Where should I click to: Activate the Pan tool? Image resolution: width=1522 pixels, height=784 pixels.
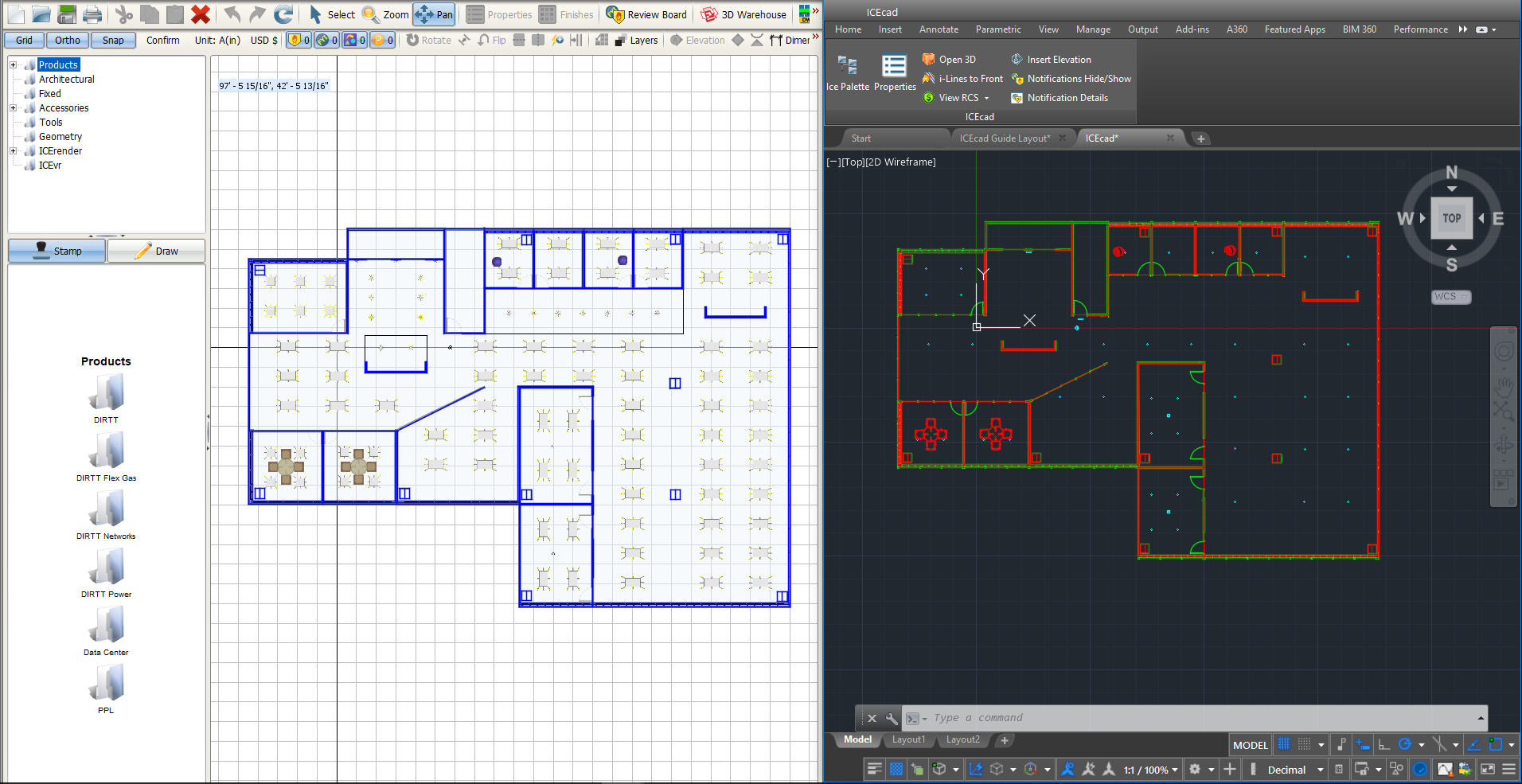point(434,14)
